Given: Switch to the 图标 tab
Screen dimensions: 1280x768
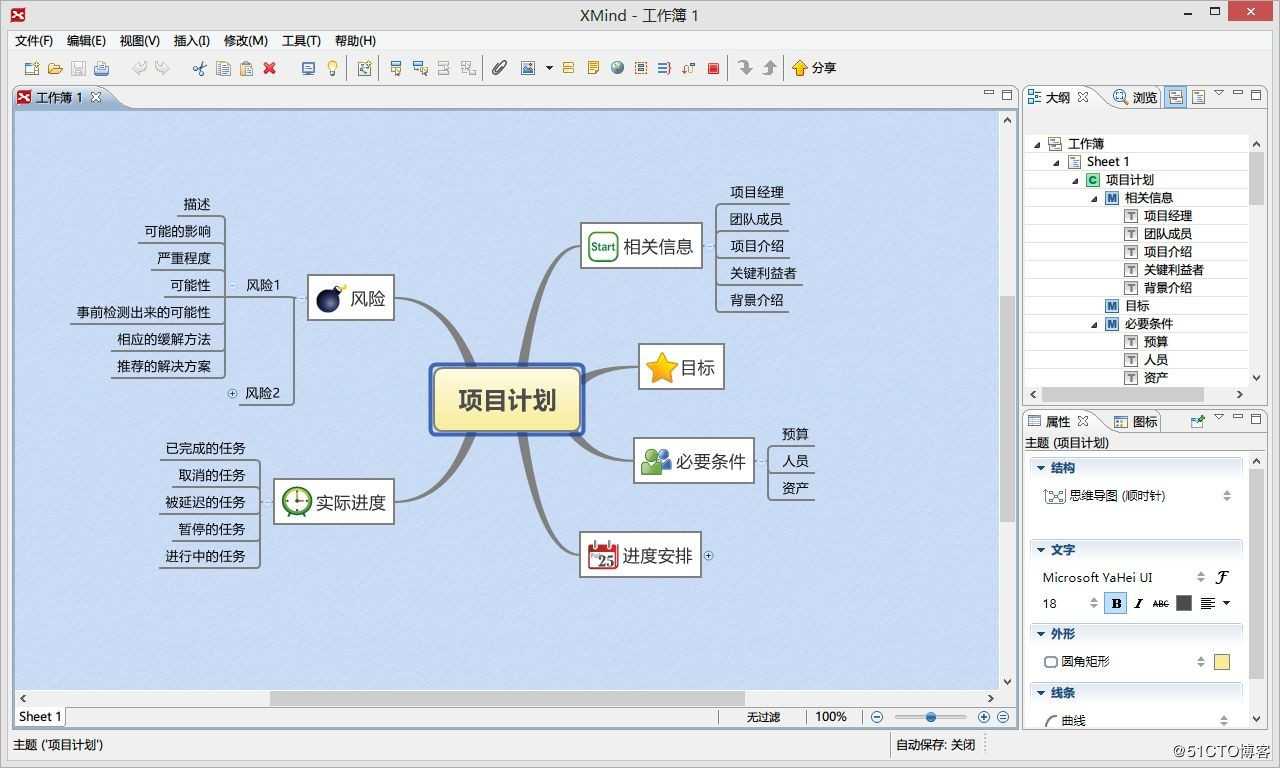Looking at the screenshot, I should pos(1136,421).
